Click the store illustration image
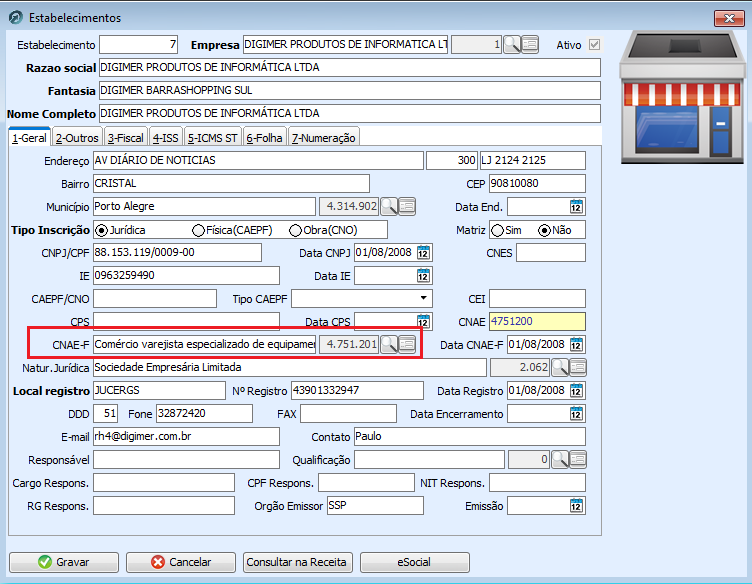 click(x=682, y=97)
